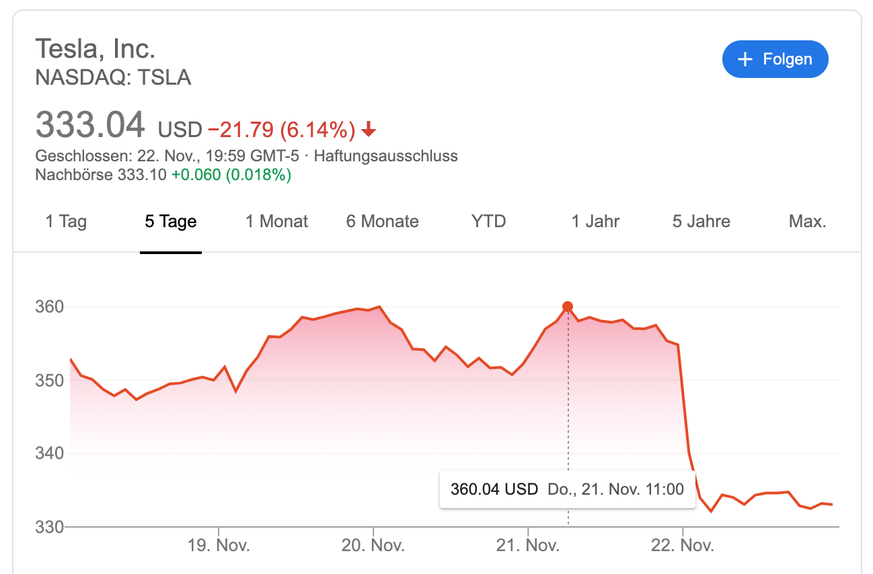This screenshot has width=873, height=574.
Task: Show the YTD chart range
Action: (489, 222)
